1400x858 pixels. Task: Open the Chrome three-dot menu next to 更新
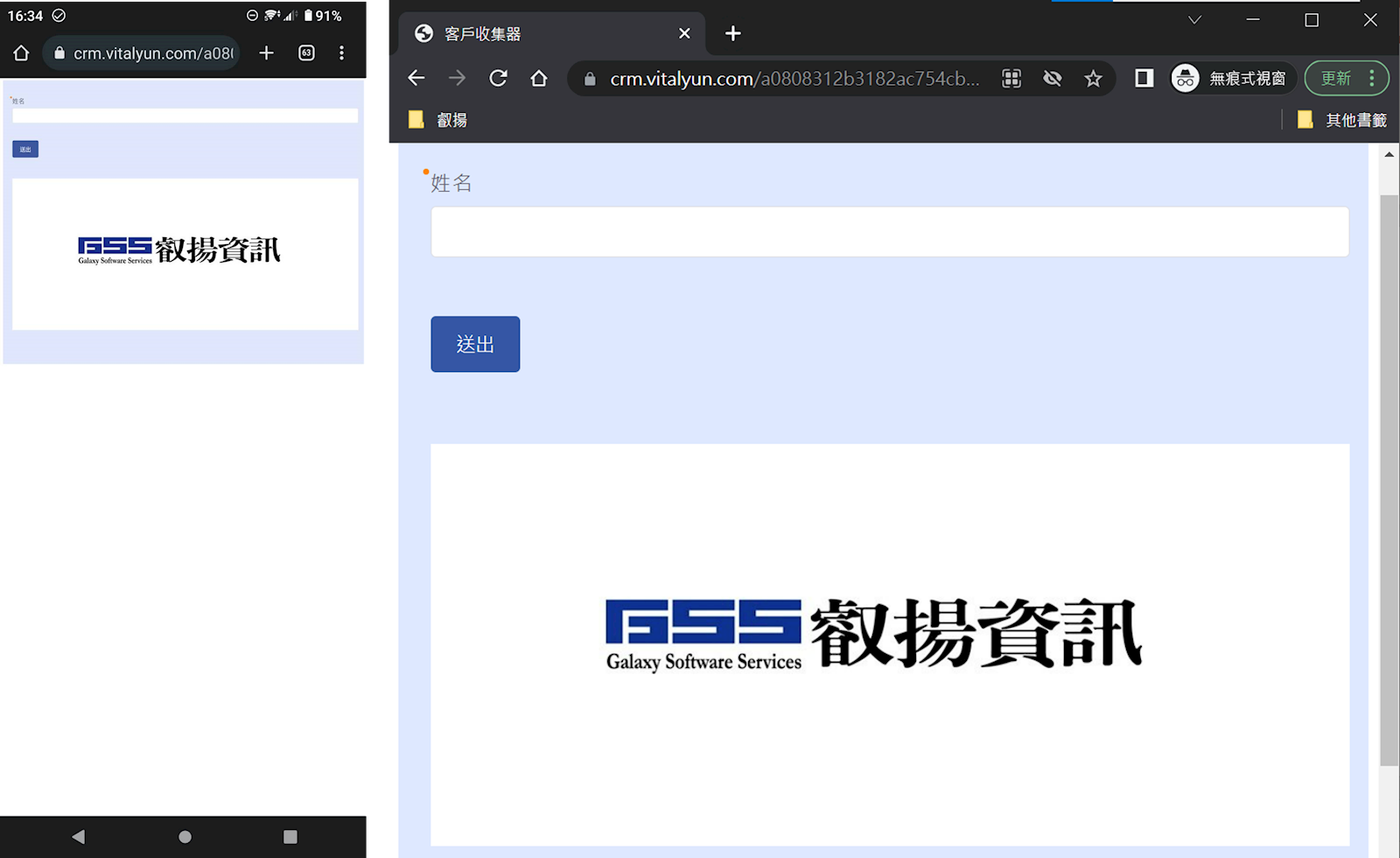coord(1372,78)
